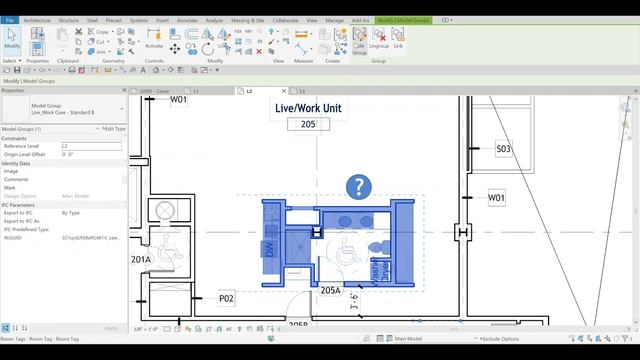Open the File tab
Viewport: 640px width, 360px height.
9,20
